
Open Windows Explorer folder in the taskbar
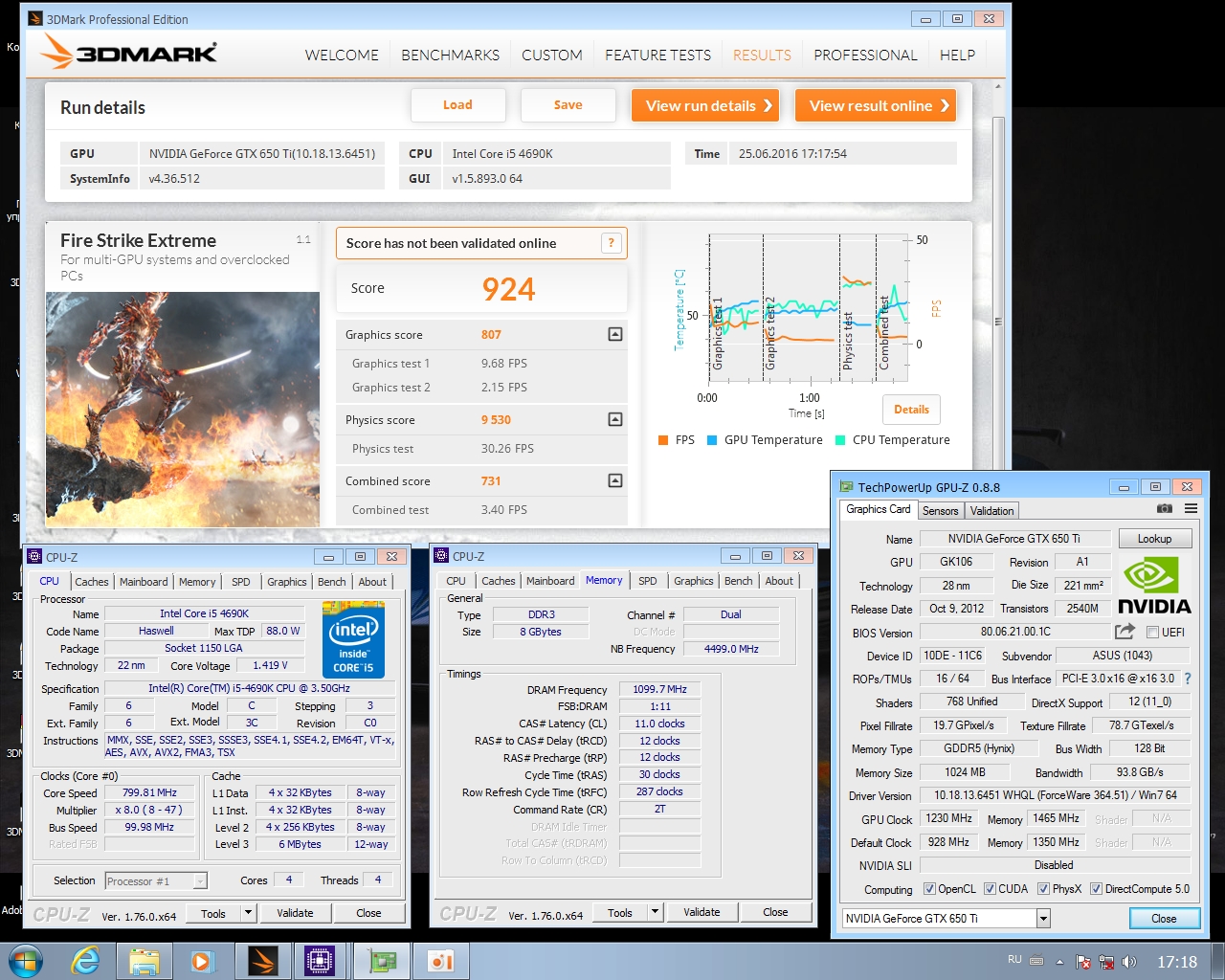[145, 961]
